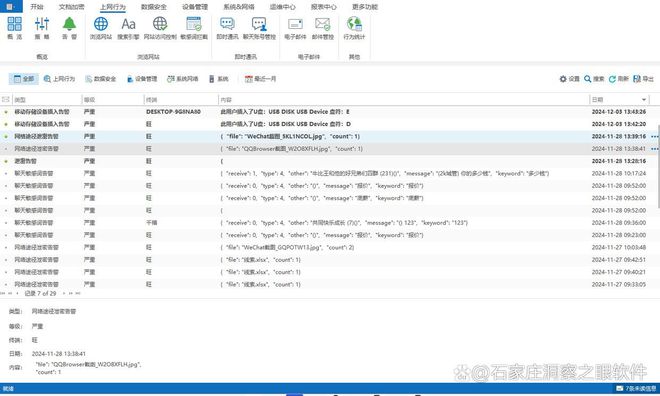Switch to the 开始 ribbon tab
Viewport: 660px width, 396px height.
[x=37, y=7]
